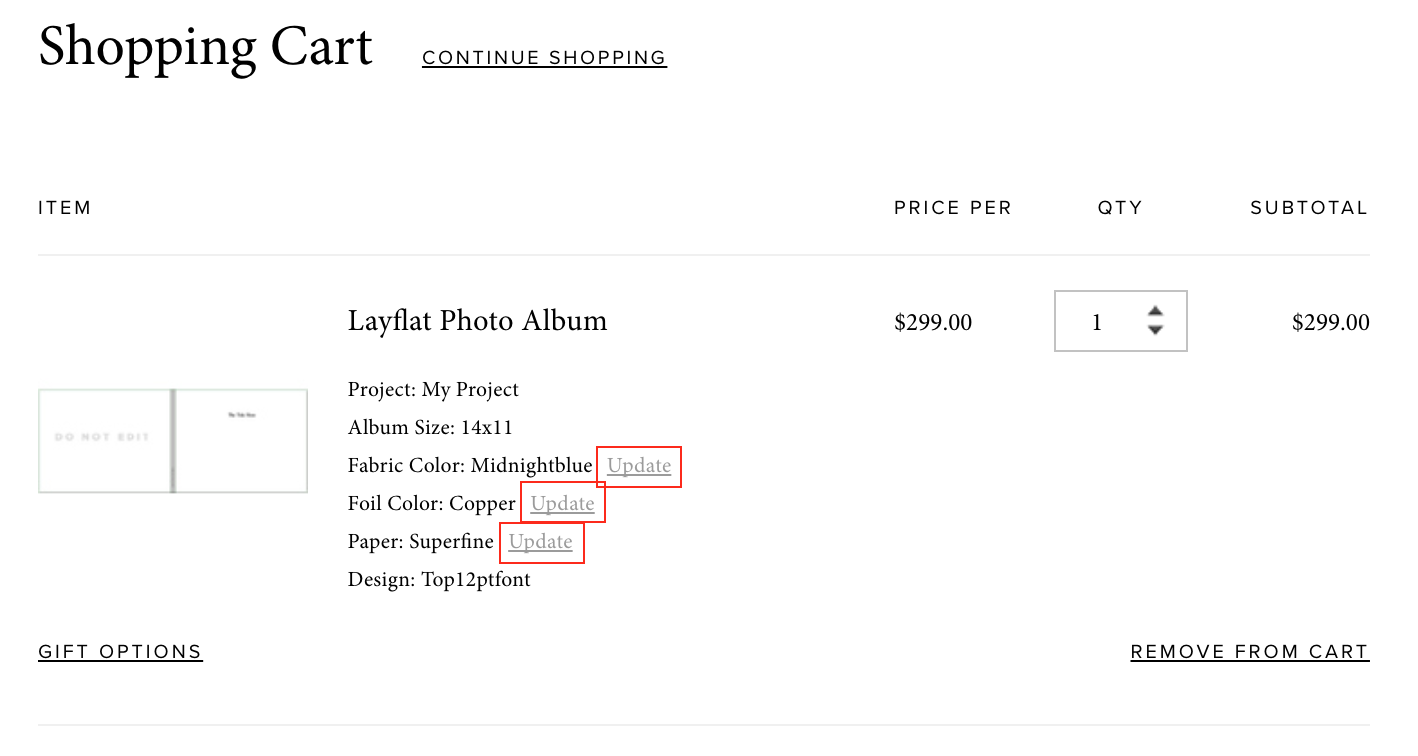Click the Design: Top12ptfont text
The height and width of the screenshot is (756, 1418).
[439, 580]
